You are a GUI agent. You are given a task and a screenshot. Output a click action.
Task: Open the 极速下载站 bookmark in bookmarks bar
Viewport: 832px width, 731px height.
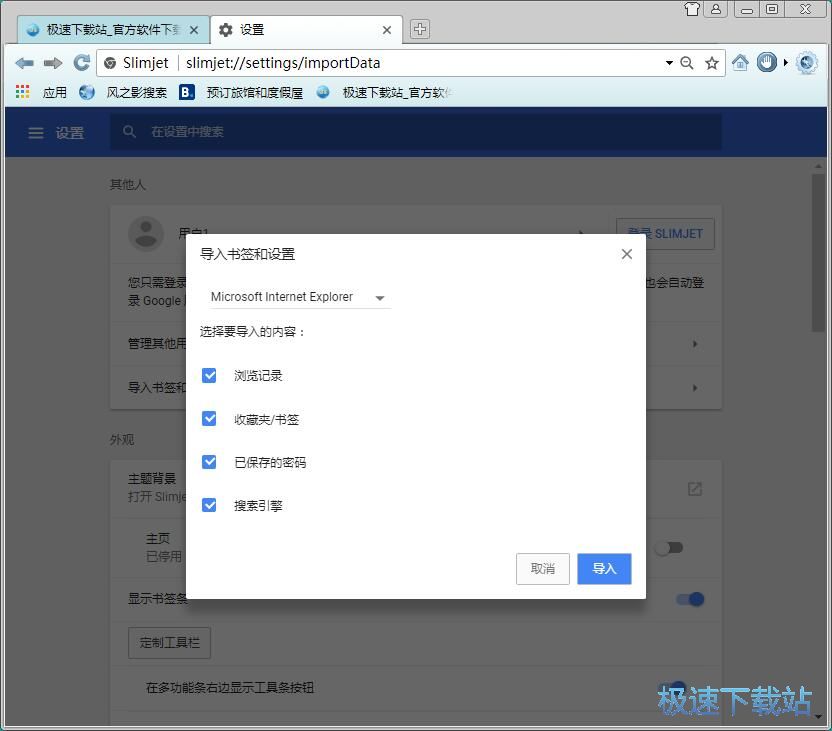pyautogui.click(x=384, y=92)
